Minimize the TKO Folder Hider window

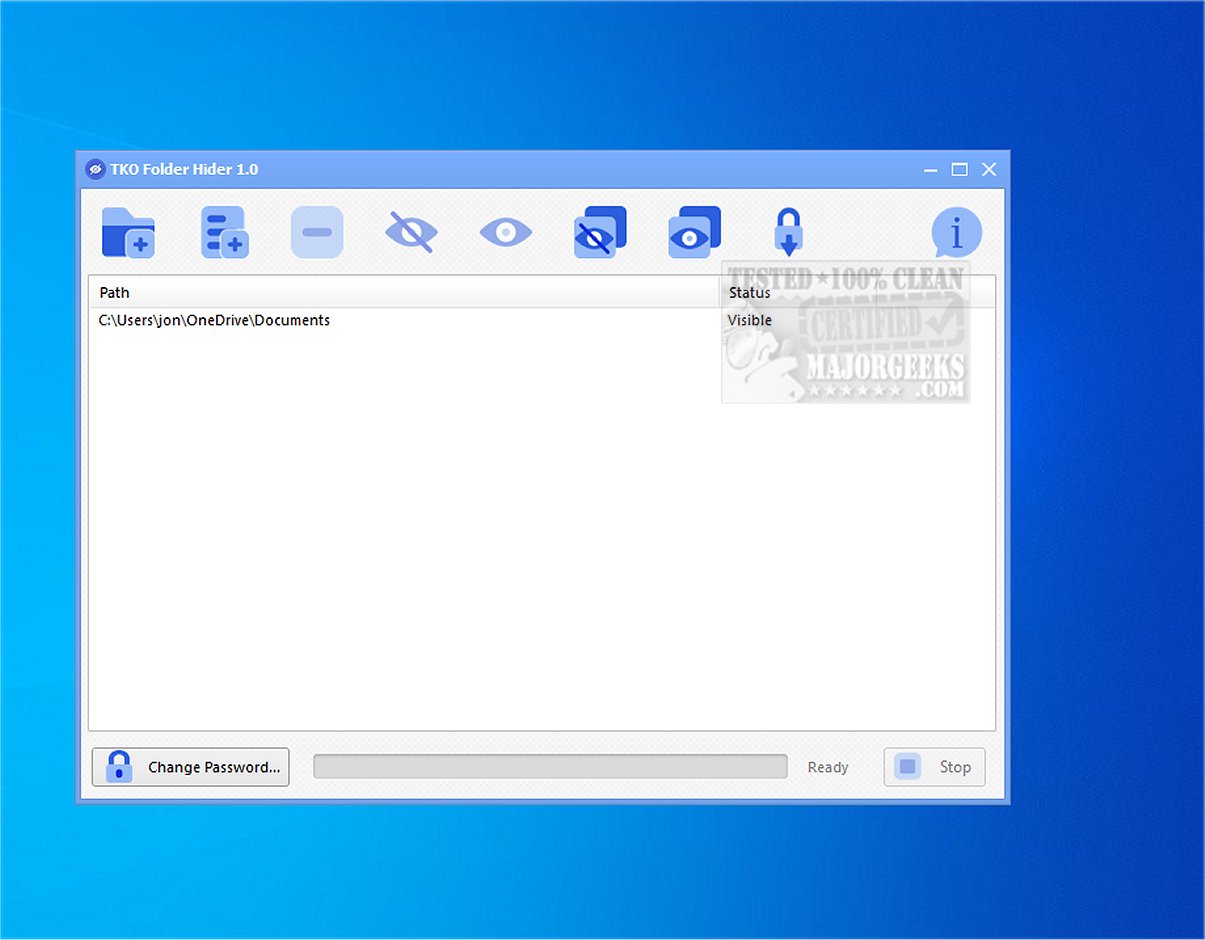click(930, 170)
